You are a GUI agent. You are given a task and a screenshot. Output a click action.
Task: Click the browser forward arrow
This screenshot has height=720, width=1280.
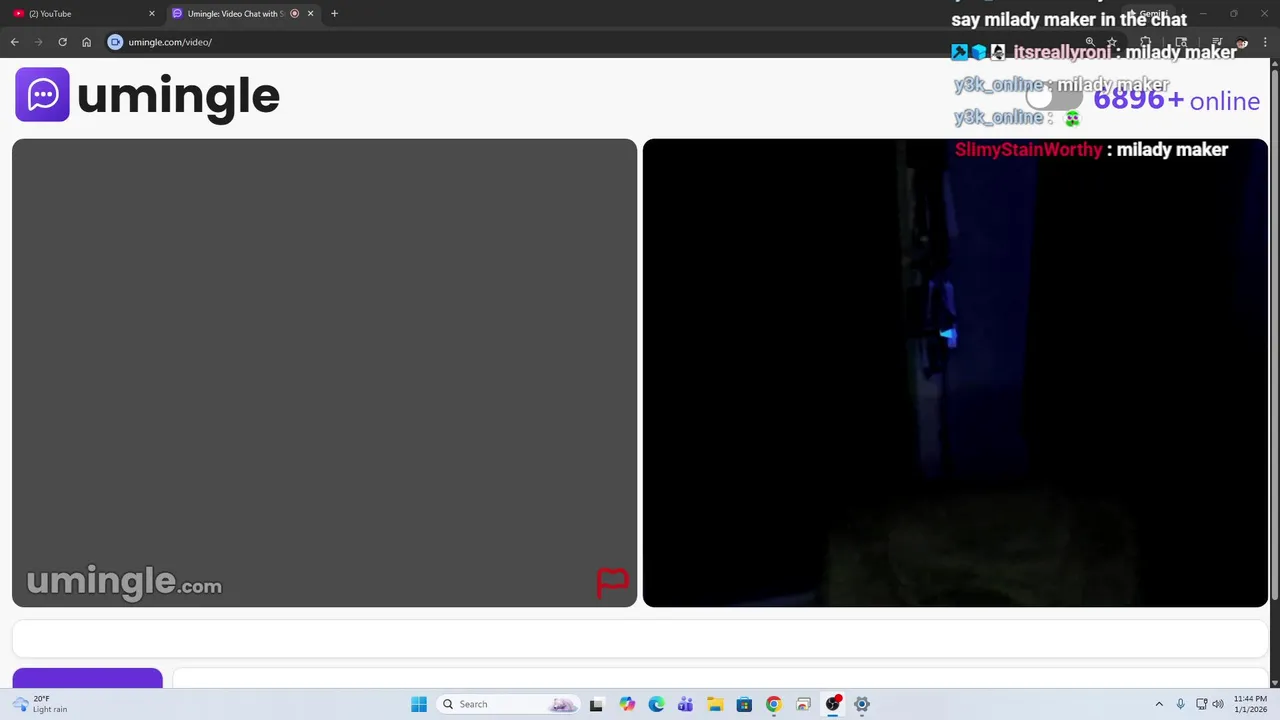[39, 42]
